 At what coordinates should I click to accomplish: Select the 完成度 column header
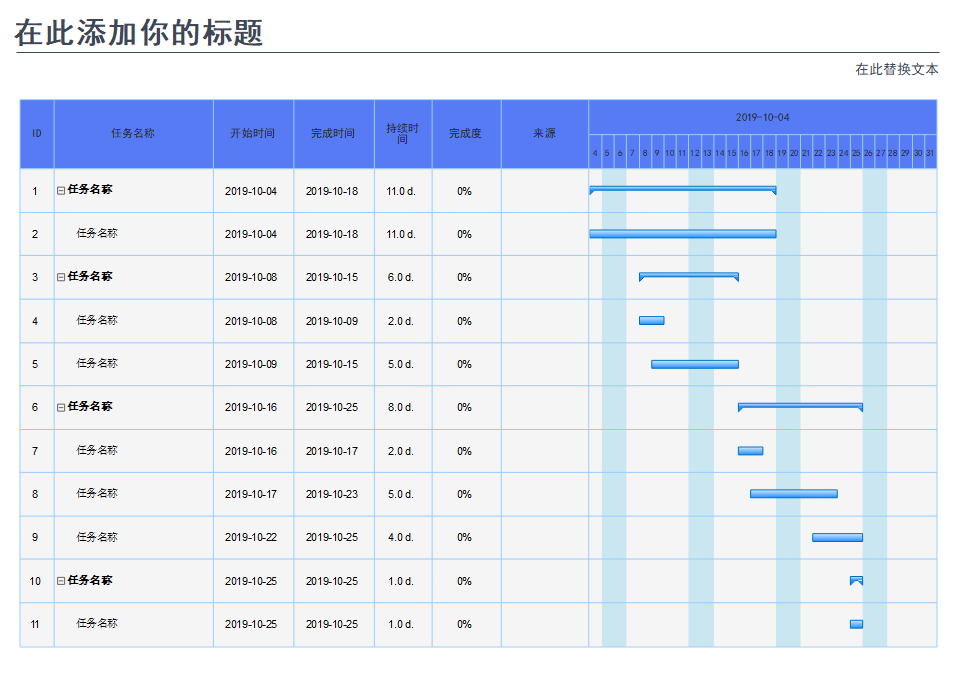(466, 133)
